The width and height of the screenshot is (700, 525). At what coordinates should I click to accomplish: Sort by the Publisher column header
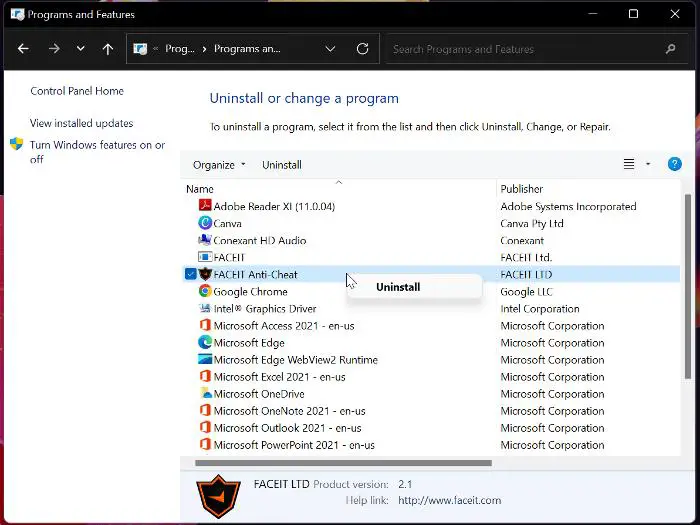521,189
